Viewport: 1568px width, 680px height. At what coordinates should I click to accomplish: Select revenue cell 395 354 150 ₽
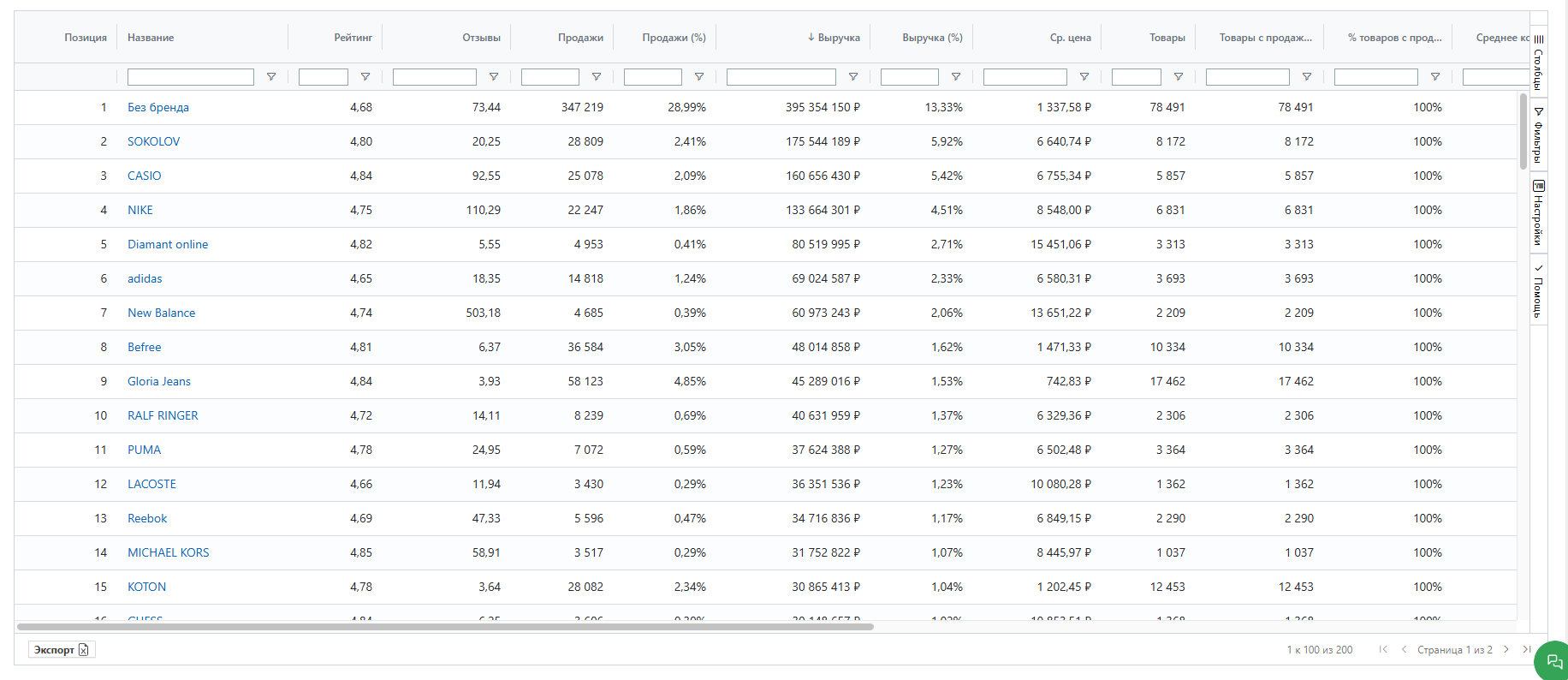point(823,107)
